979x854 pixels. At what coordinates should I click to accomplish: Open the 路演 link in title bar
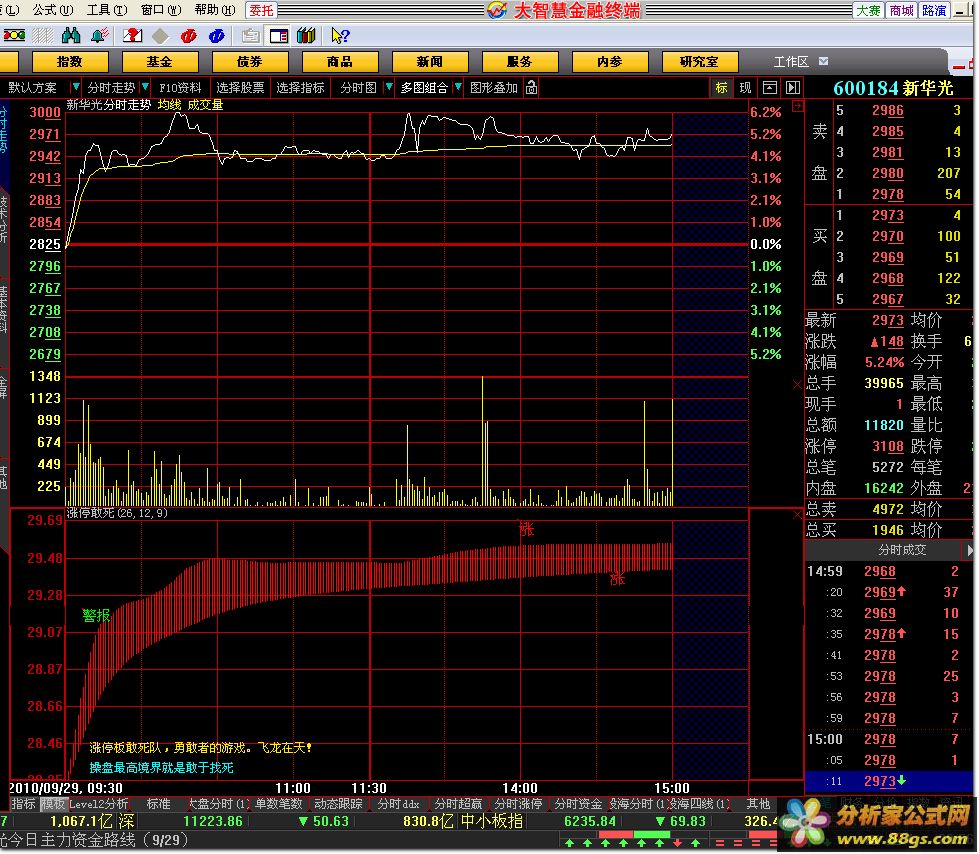(x=934, y=11)
